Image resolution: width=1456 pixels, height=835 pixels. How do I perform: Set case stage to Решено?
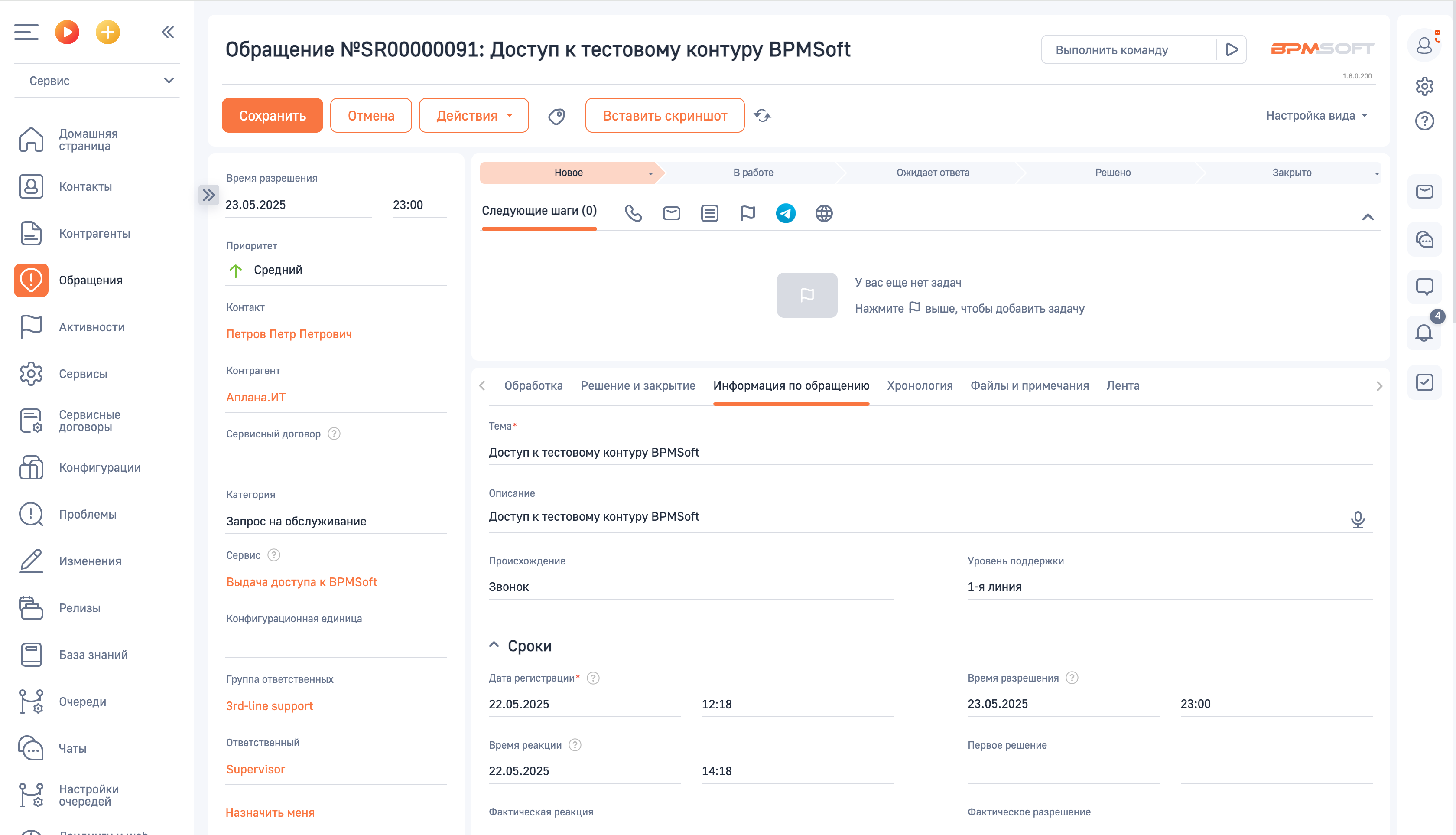pyautogui.click(x=1113, y=173)
